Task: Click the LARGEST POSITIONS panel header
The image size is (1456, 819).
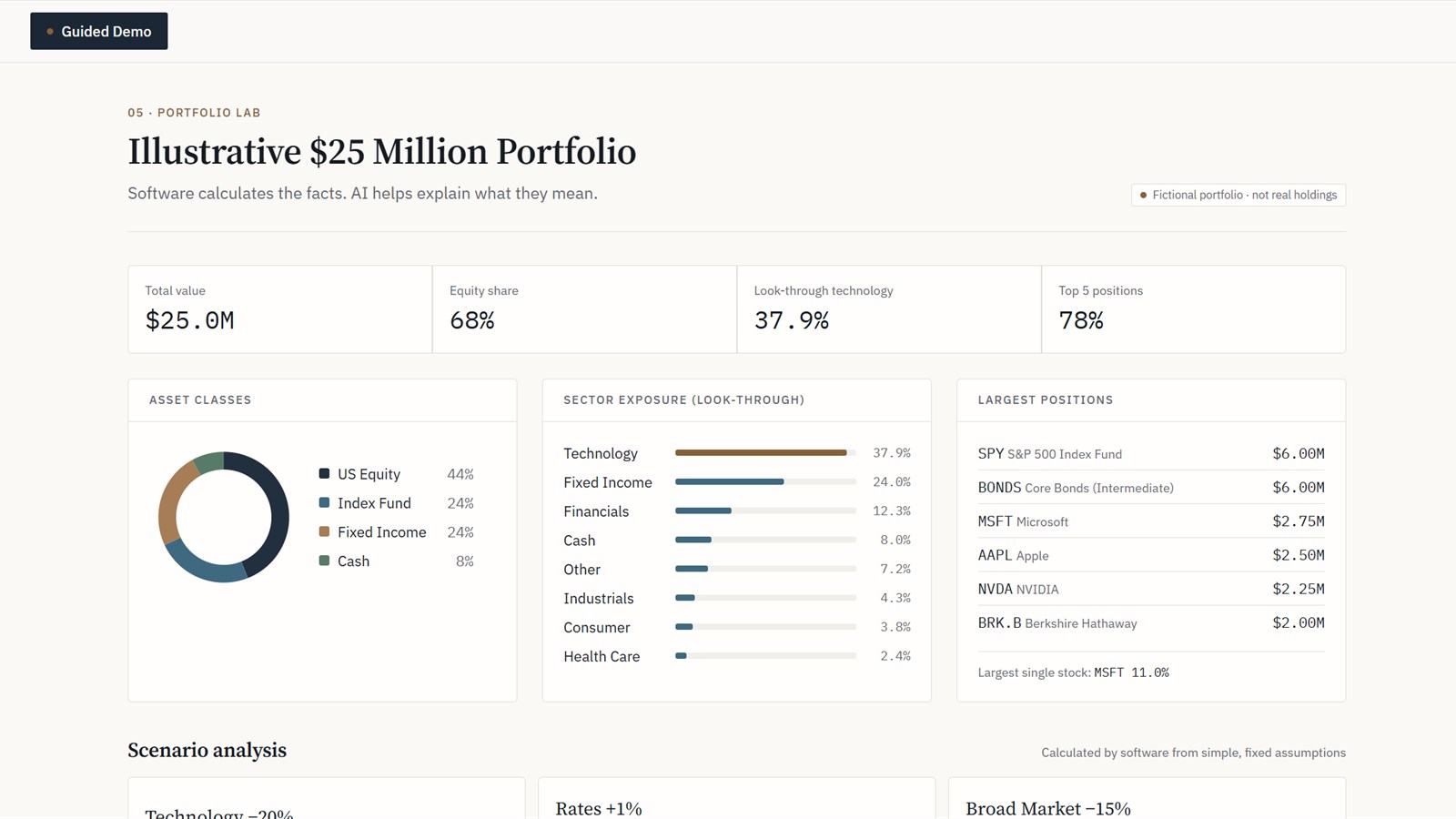Action: (1046, 399)
